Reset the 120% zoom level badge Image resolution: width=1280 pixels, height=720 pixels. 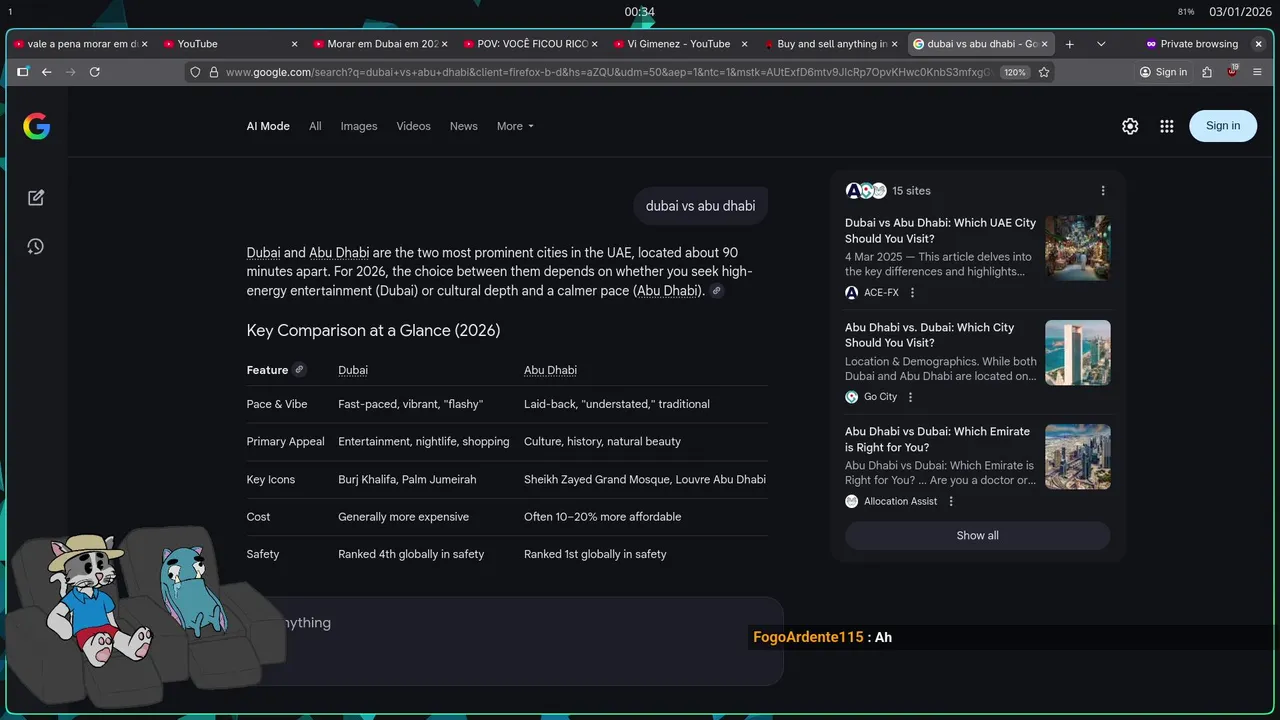(1015, 72)
